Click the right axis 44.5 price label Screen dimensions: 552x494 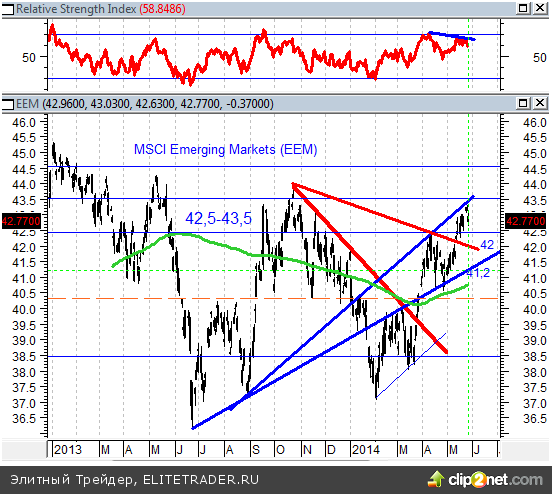click(x=534, y=169)
